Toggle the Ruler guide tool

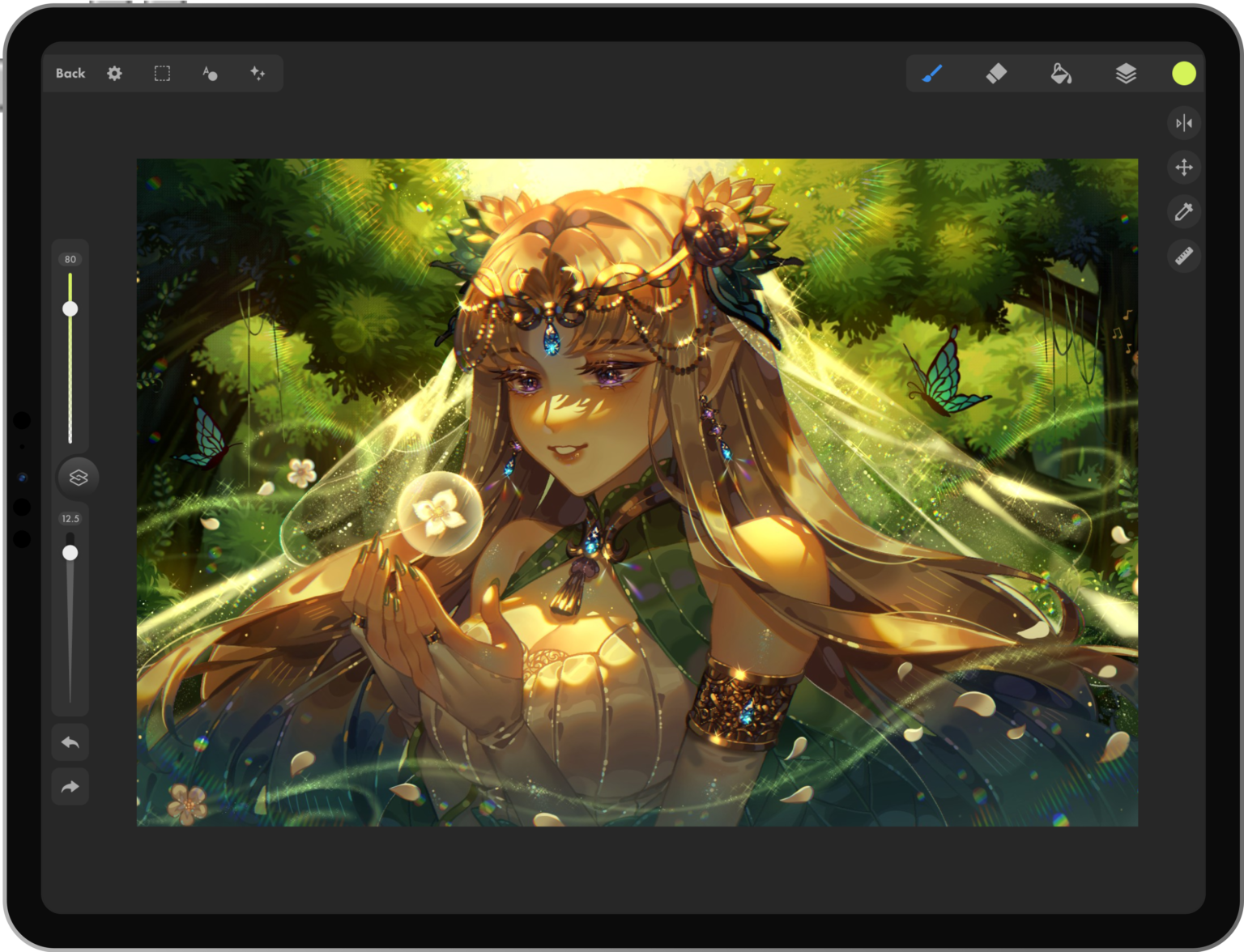tap(1185, 256)
